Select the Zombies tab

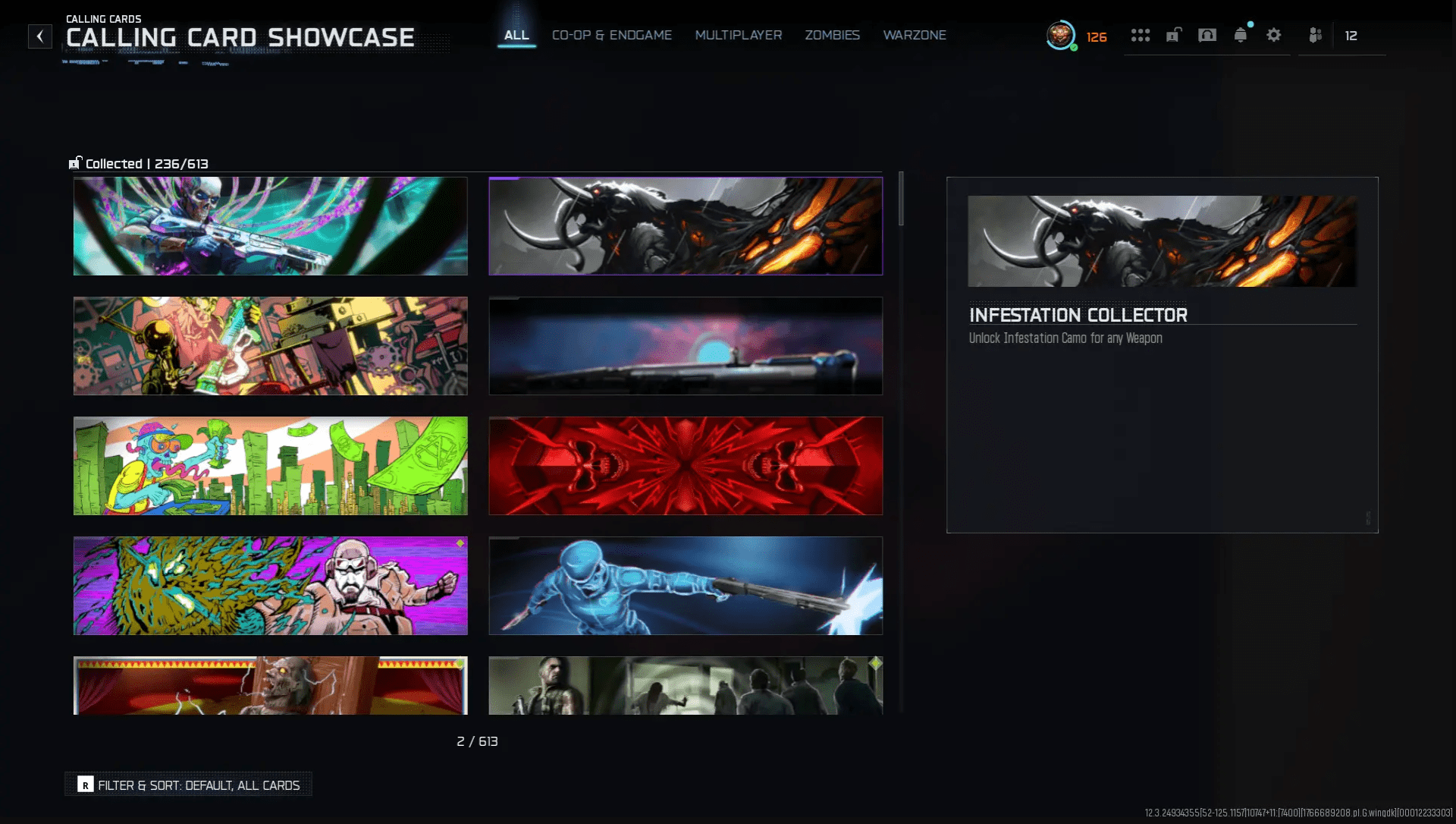click(832, 36)
